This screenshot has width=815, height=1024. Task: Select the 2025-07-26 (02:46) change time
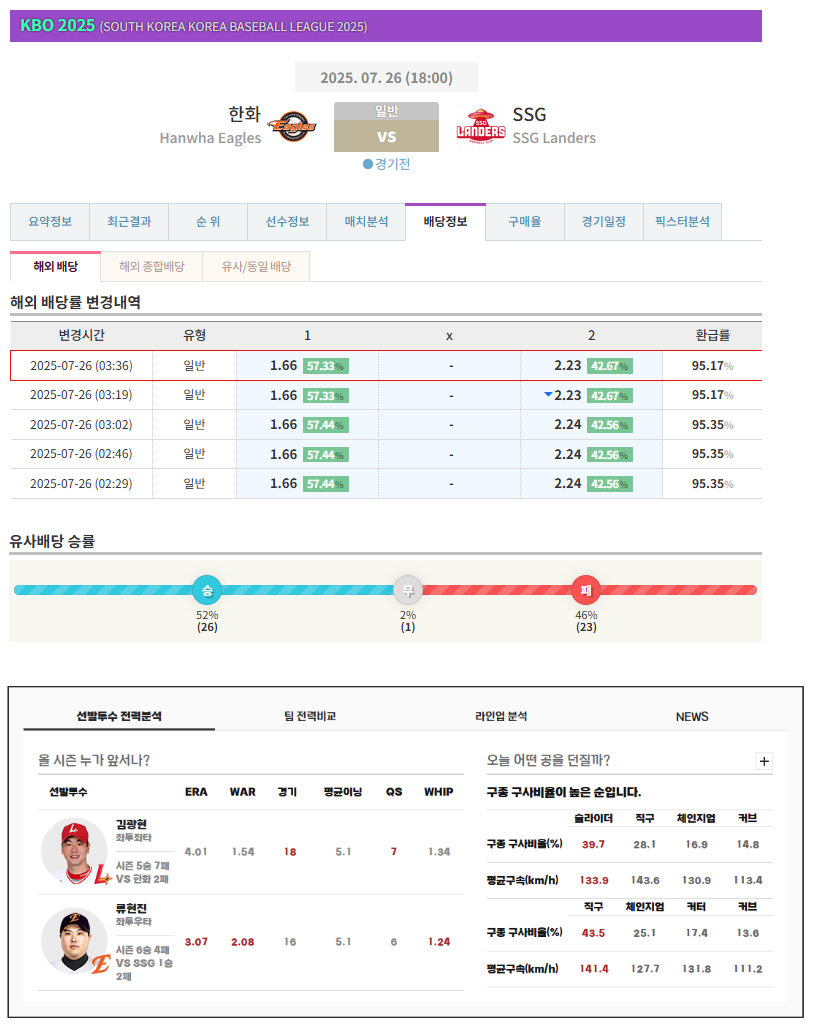pos(81,454)
